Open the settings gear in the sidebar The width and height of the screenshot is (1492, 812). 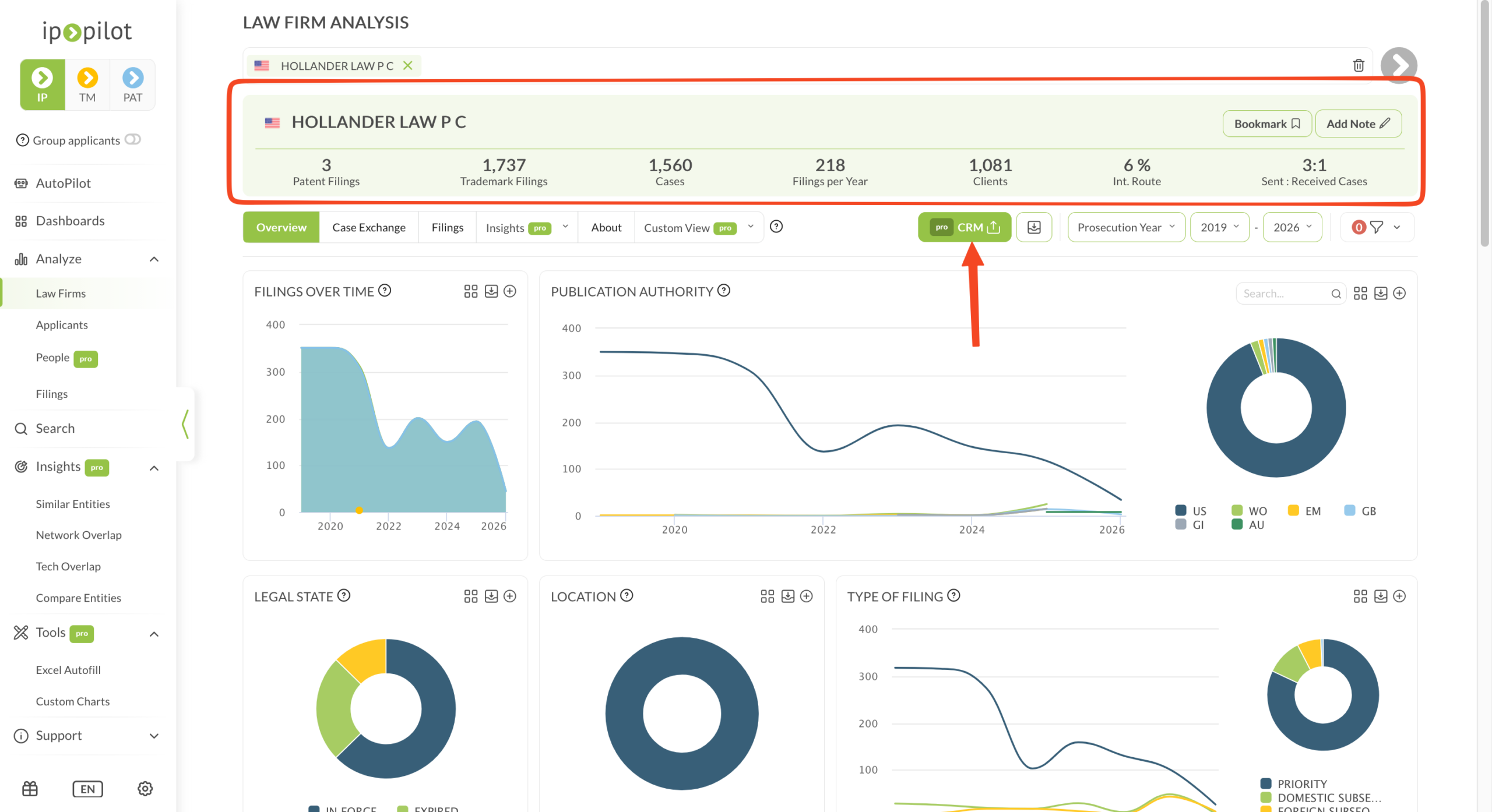pyautogui.click(x=145, y=789)
